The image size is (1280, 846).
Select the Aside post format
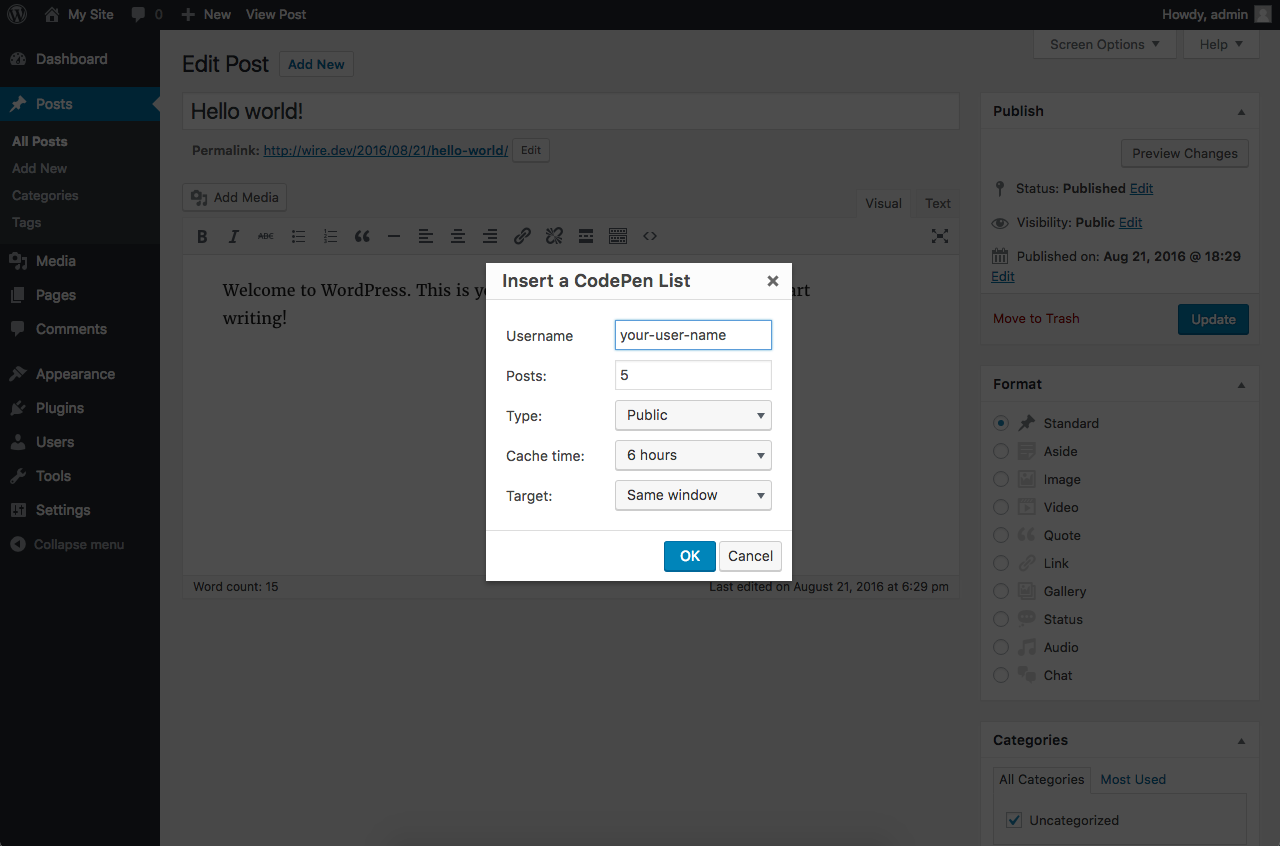click(1001, 451)
